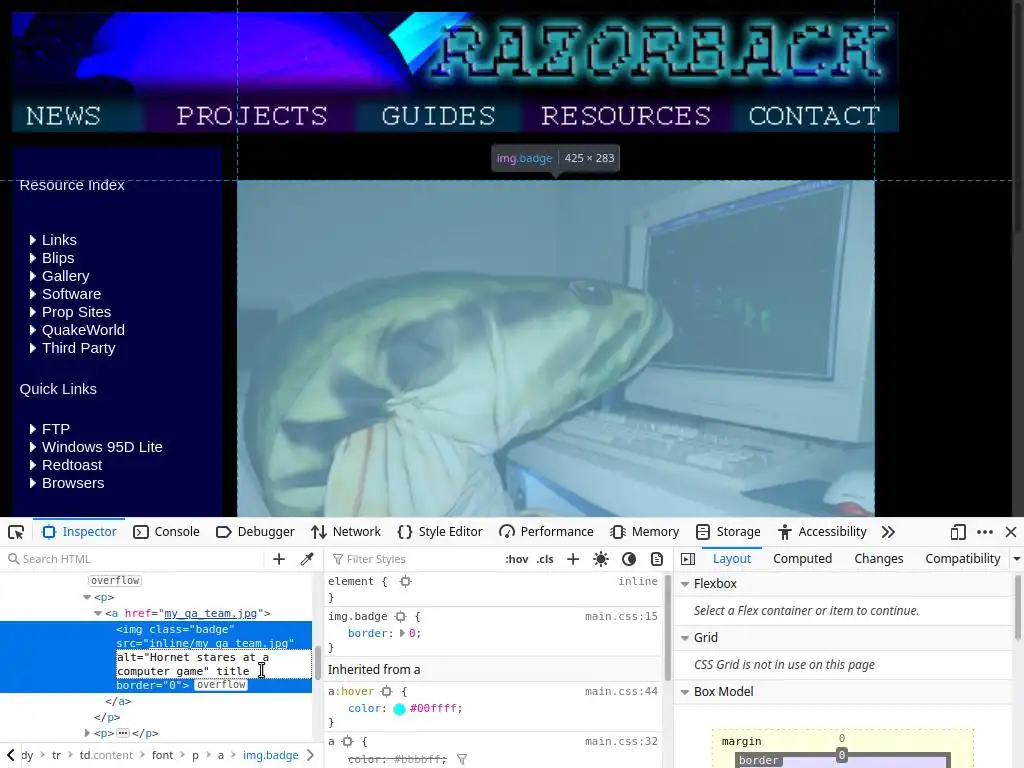The width and height of the screenshot is (1024, 768).
Task: Open the Inspector panel tab
Action: 79,532
